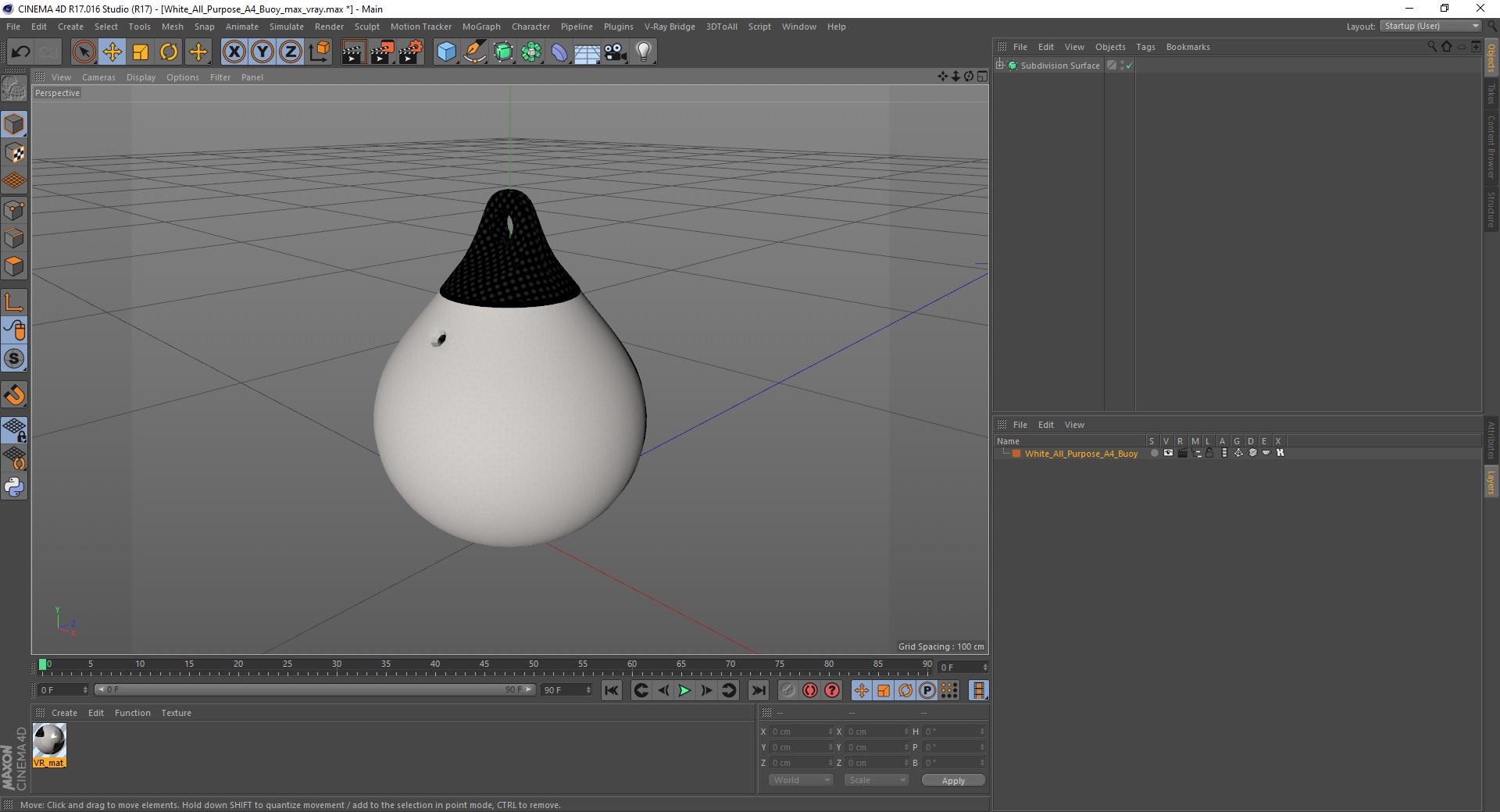The image size is (1500, 812).
Task: Go to end of animation
Action: pos(758,690)
